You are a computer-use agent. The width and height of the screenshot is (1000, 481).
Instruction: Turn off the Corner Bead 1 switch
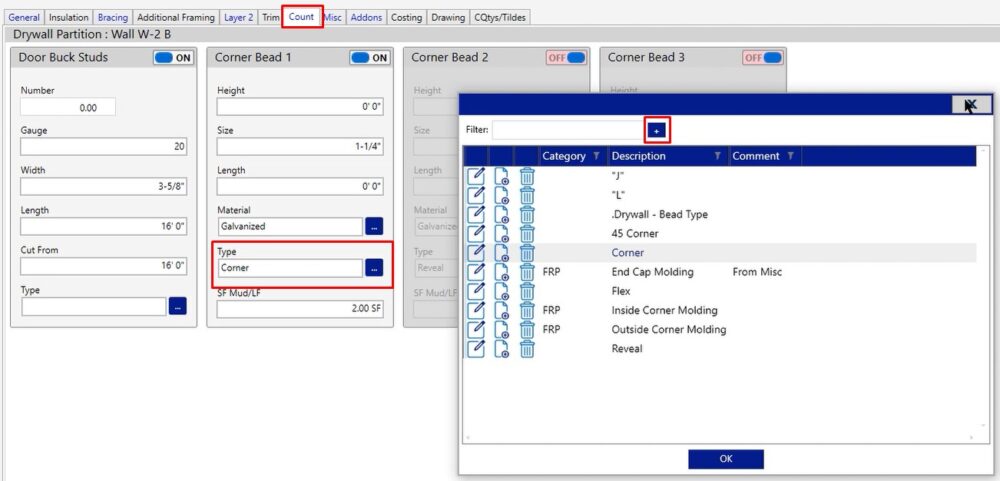coord(370,58)
